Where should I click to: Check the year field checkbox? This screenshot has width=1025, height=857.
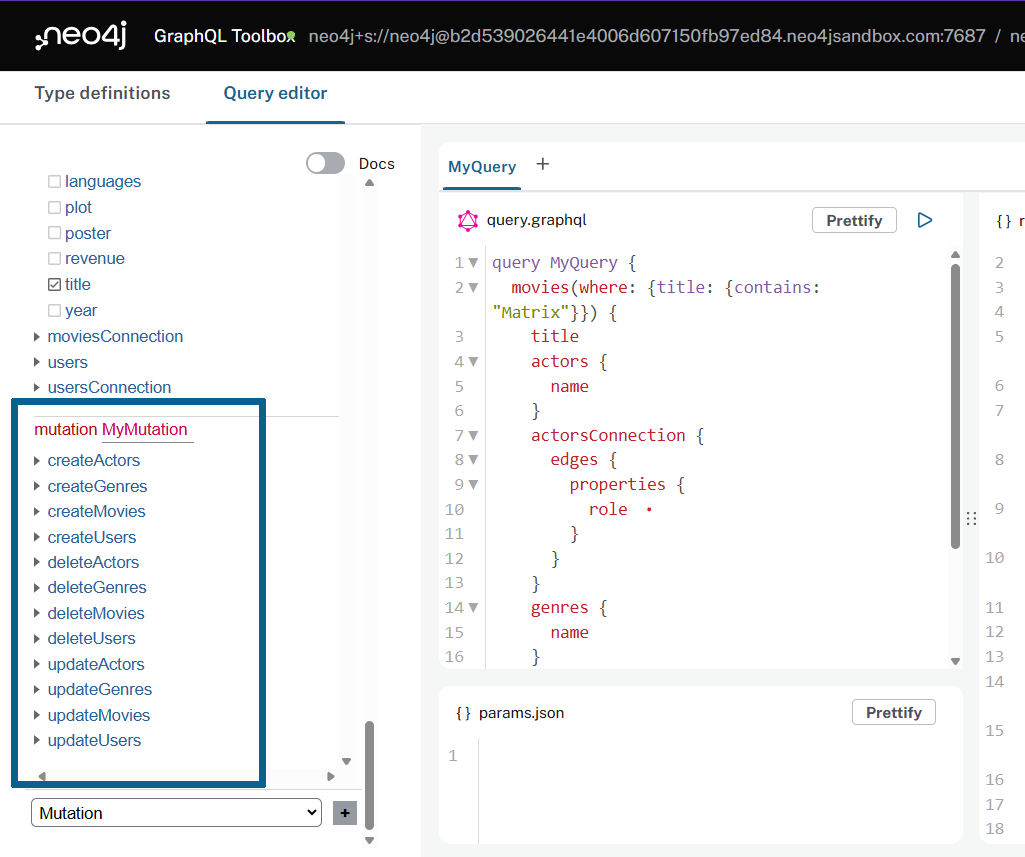point(55,311)
